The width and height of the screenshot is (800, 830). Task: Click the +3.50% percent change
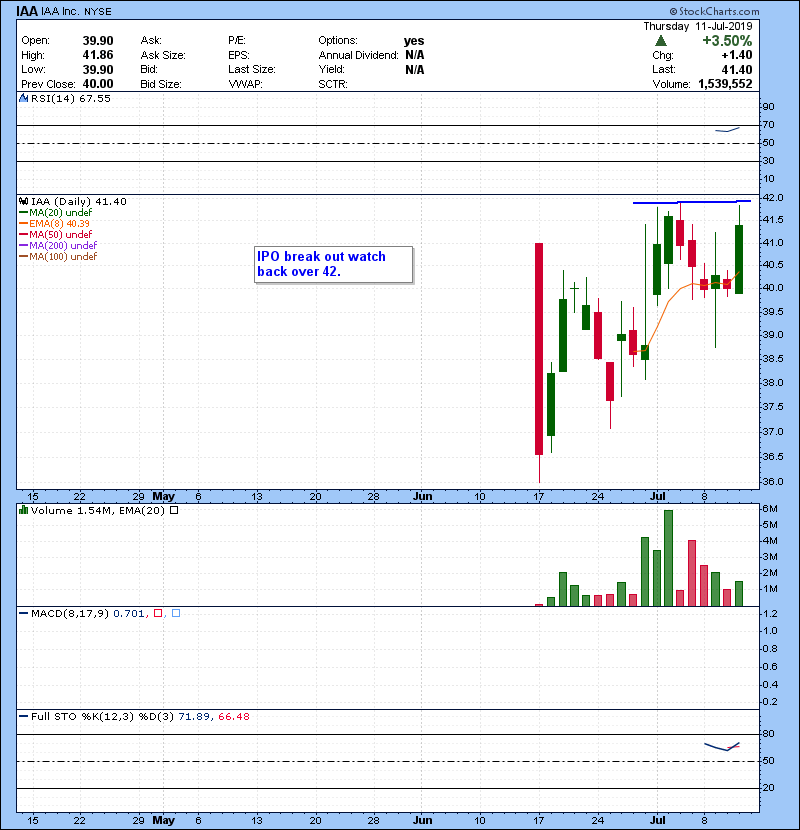727,41
